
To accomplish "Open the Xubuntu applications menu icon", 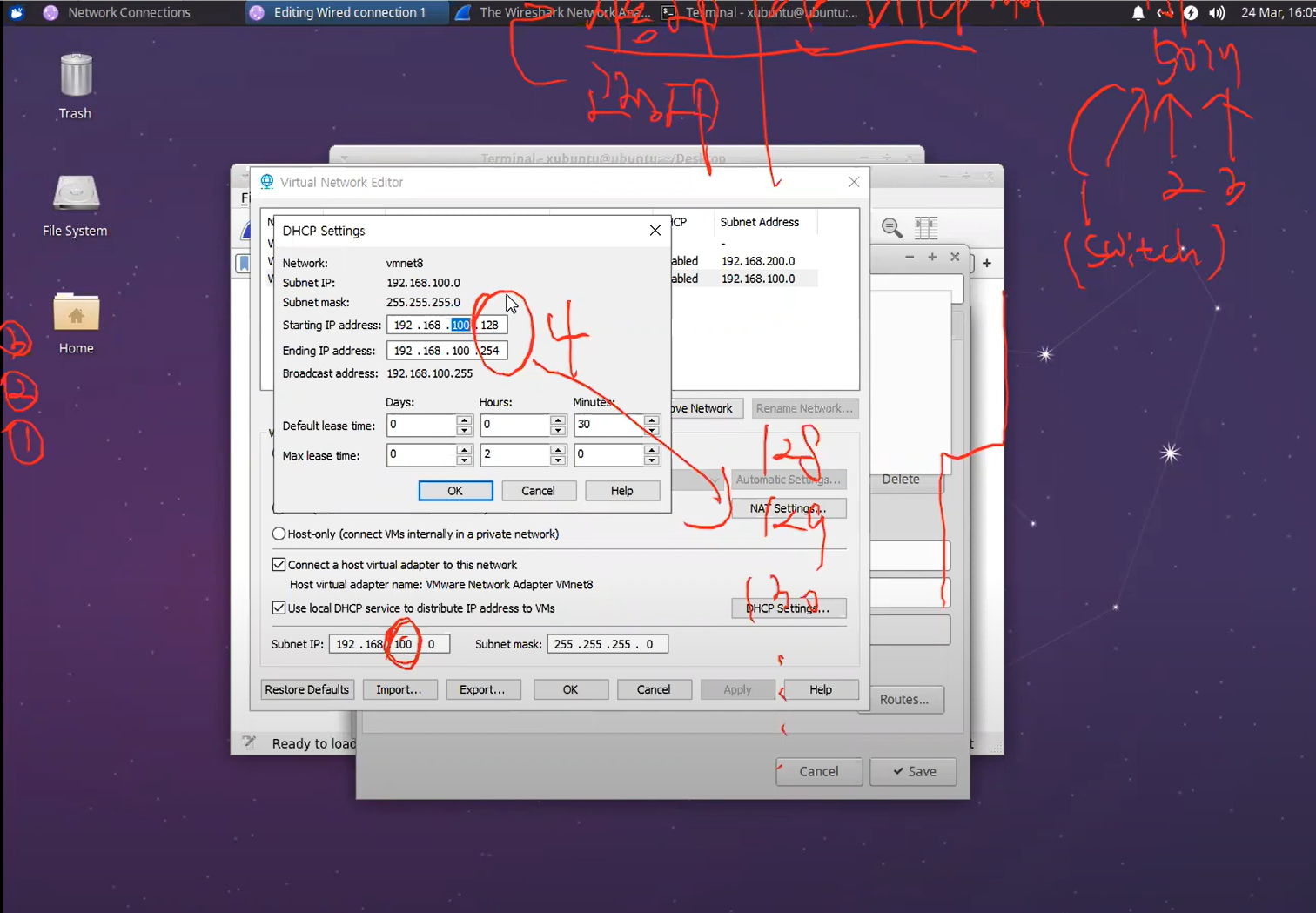I will 16,12.
